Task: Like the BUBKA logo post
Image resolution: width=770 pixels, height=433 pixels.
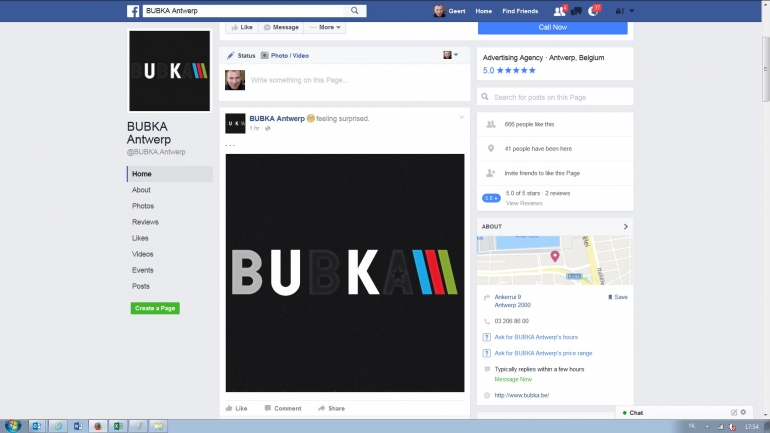Action: 237,408
